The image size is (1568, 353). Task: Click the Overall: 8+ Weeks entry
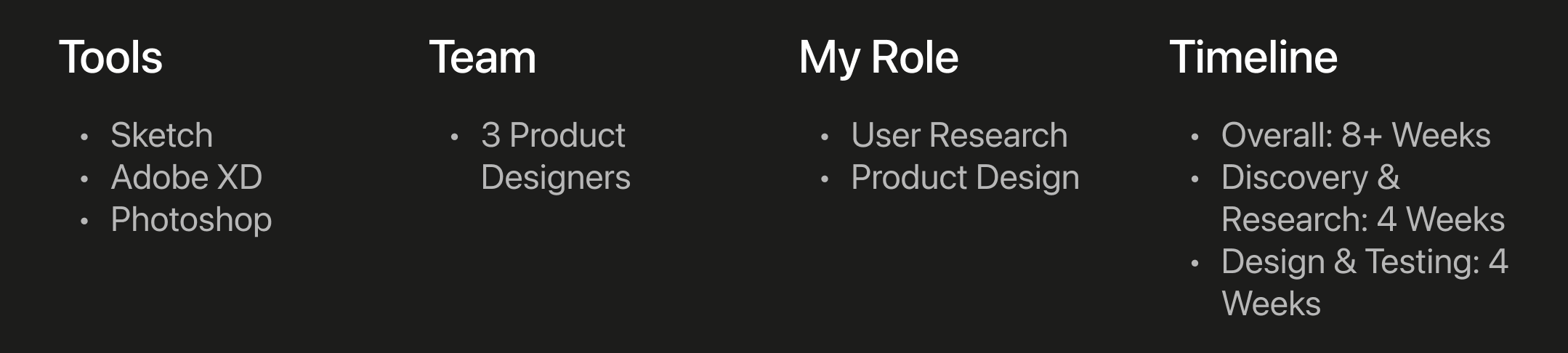1356,136
